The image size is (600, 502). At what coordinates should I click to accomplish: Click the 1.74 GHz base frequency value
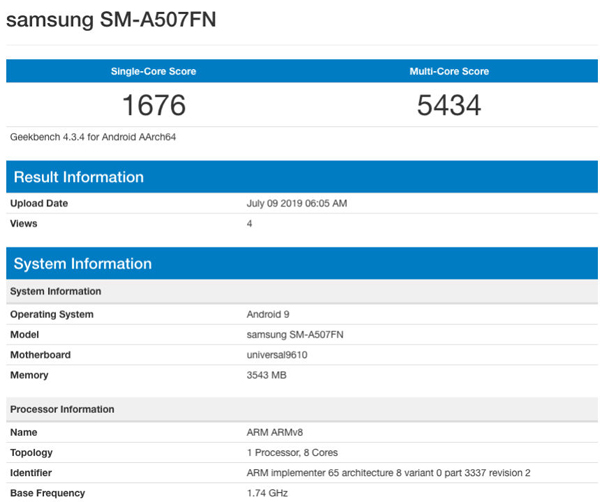coord(268,492)
